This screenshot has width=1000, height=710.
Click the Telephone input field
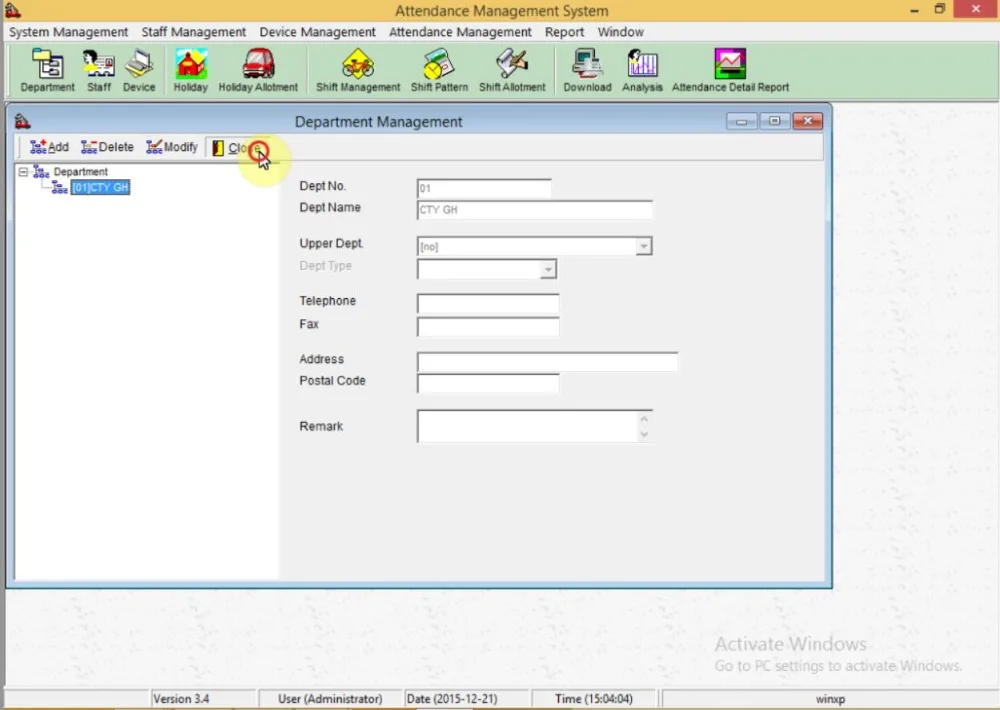coord(488,303)
